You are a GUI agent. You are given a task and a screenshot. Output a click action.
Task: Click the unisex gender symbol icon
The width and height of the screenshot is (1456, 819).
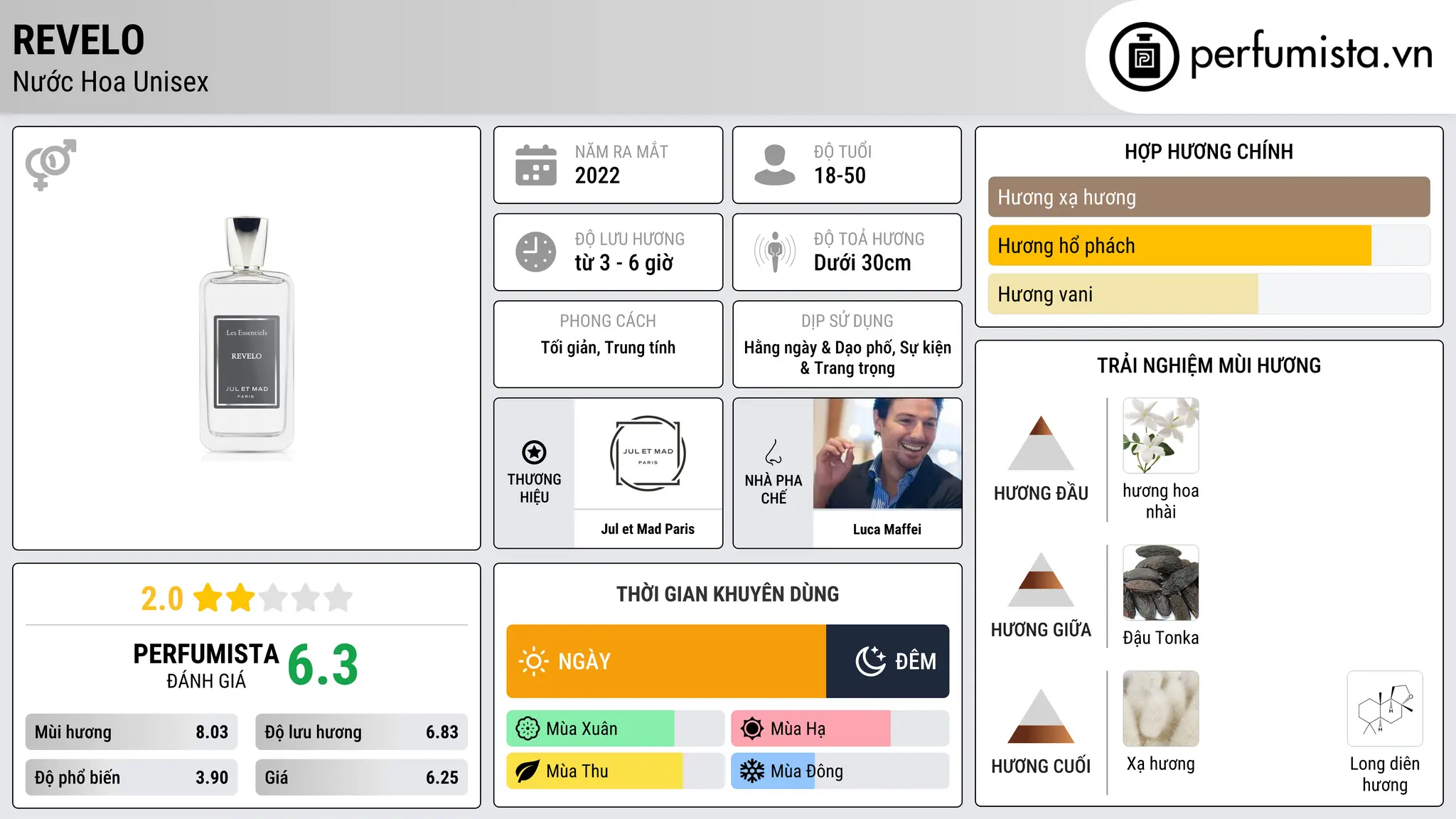pyautogui.click(x=50, y=165)
